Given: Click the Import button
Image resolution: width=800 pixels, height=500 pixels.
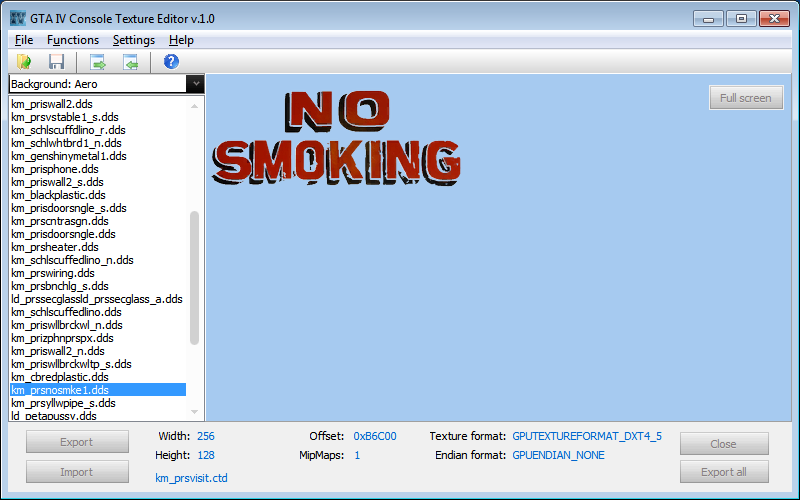Looking at the screenshot, I should pyautogui.click(x=77, y=472).
